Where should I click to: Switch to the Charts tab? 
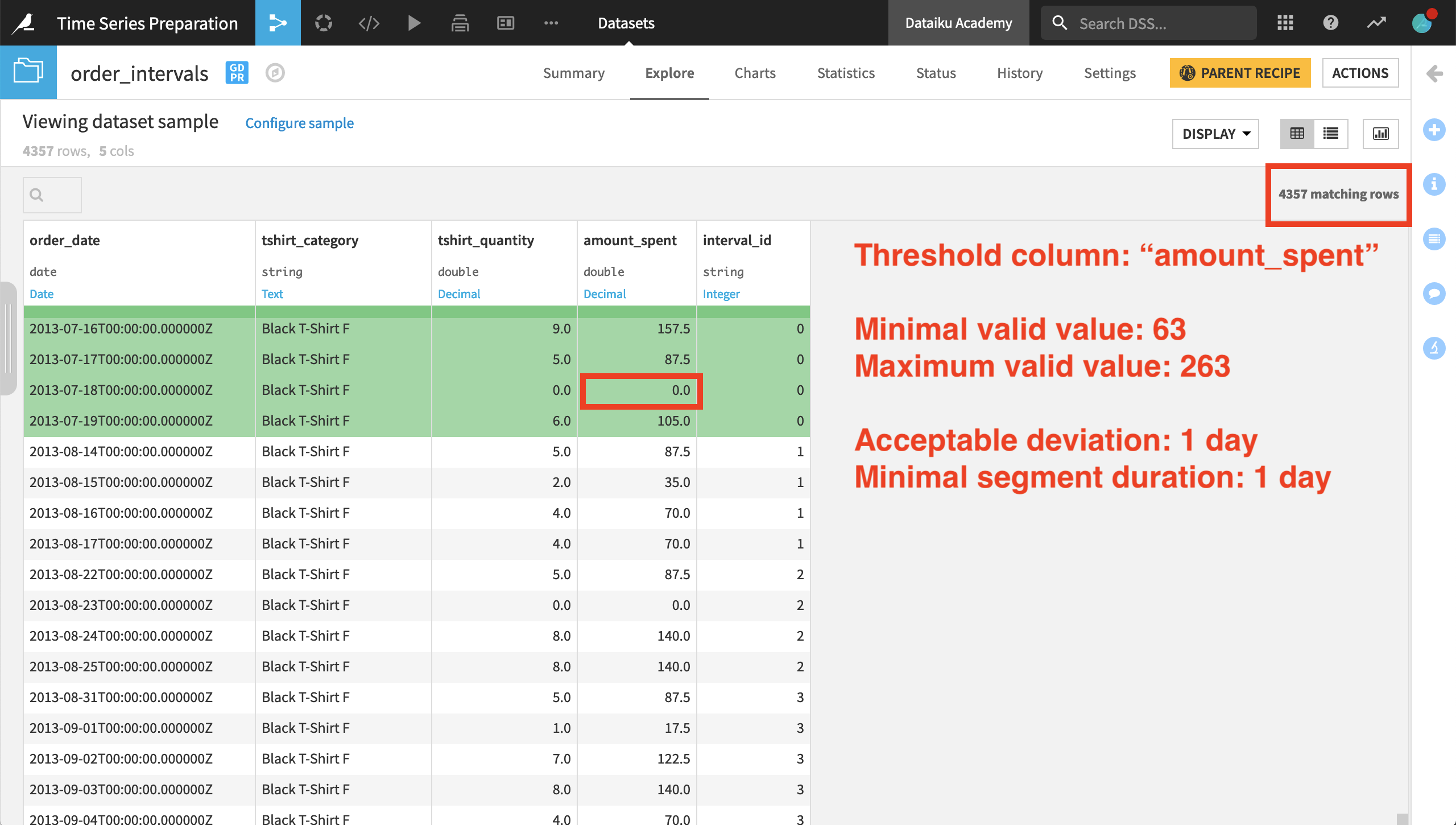click(755, 73)
